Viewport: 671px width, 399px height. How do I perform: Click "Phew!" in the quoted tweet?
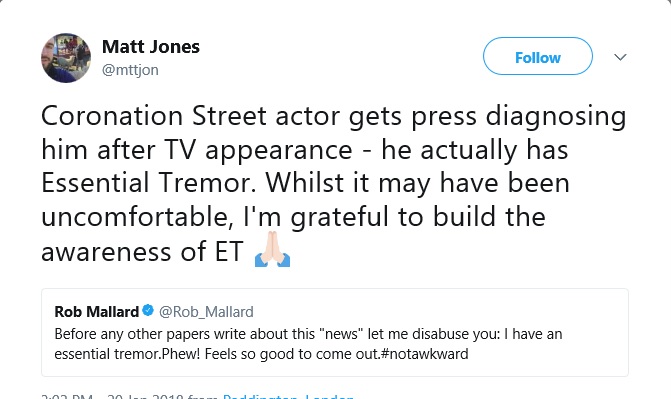coord(180,354)
